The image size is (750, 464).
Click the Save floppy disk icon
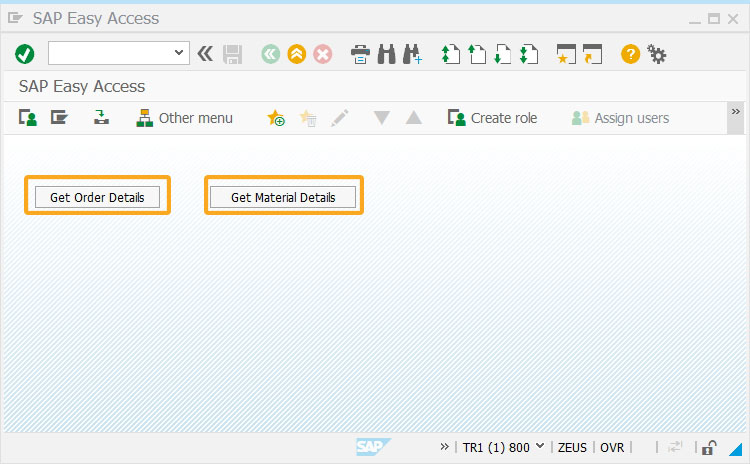click(232, 54)
